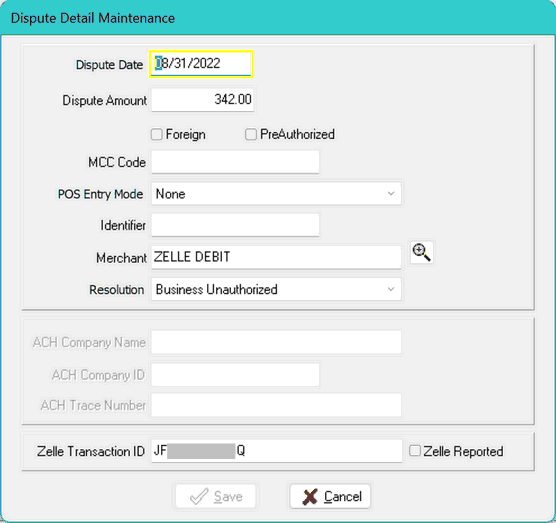Click the Identifier input field
Image resolution: width=556 pixels, height=523 pixels.
(235, 225)
